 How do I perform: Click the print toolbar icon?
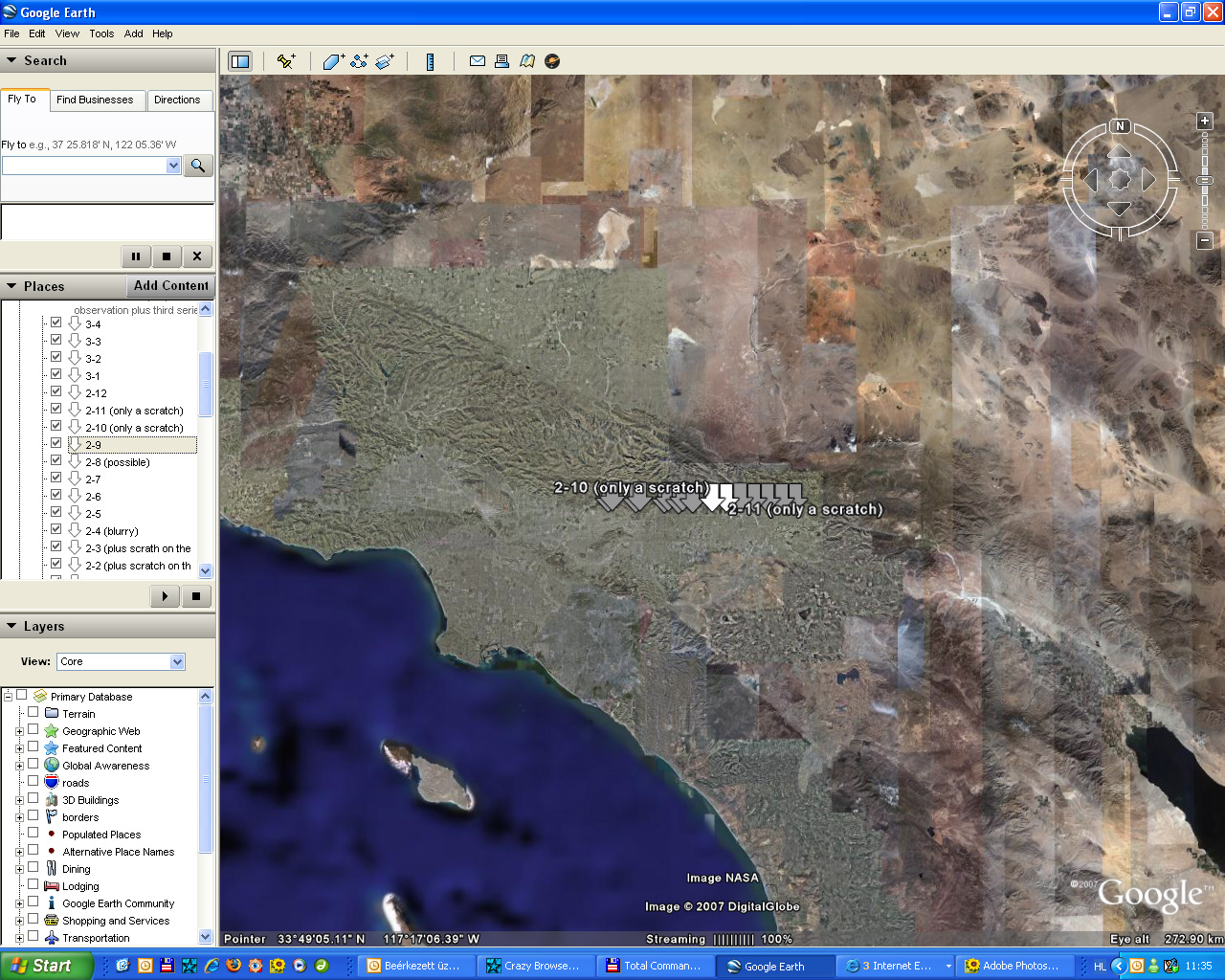pos(501,61)
